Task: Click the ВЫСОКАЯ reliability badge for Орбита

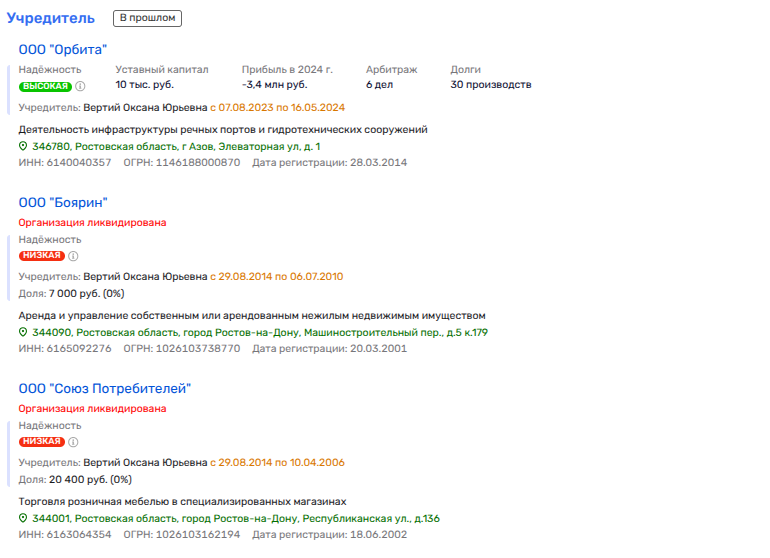Action: [x=45, y=86]
